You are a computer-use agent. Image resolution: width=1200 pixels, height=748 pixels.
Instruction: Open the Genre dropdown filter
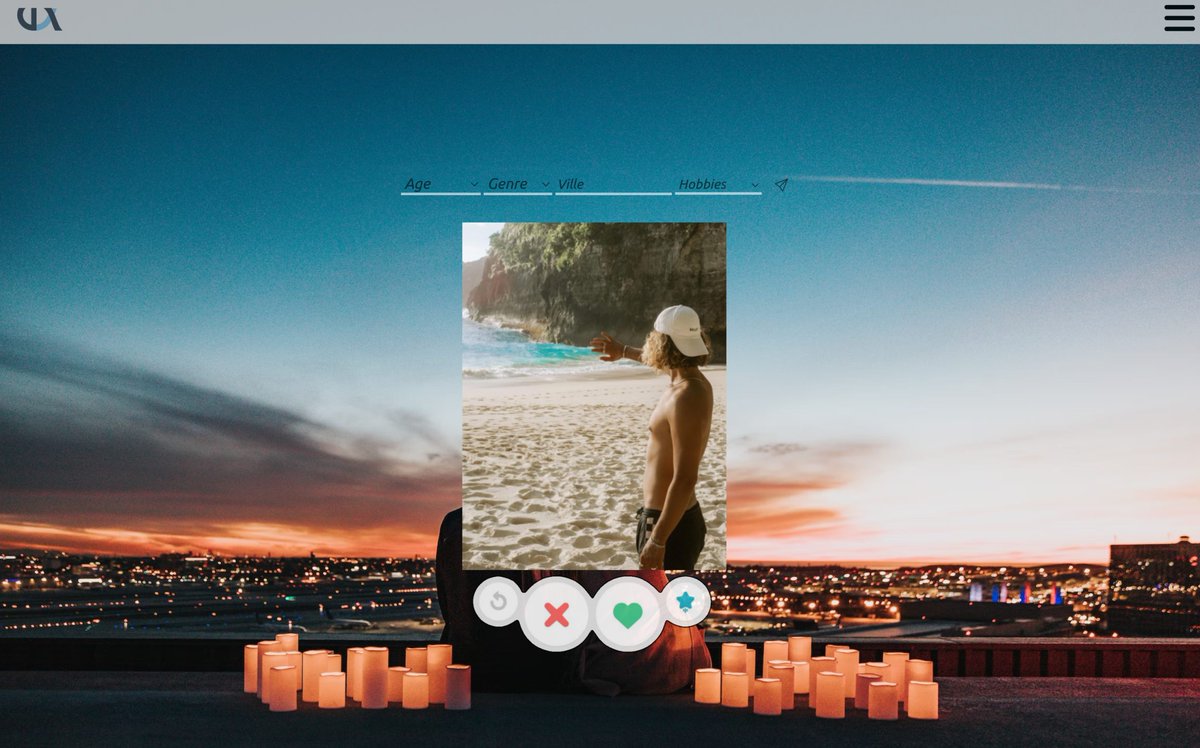click(518, 184)
